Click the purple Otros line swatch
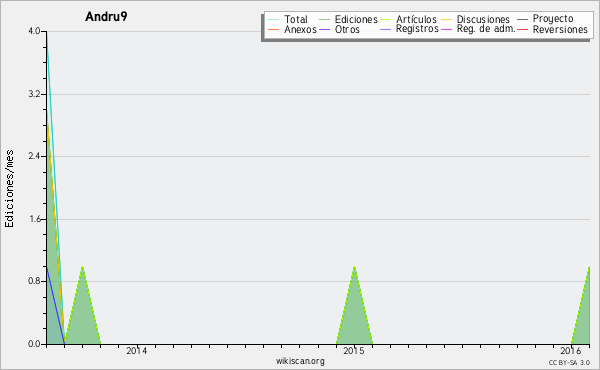Viewport: 600px width, 370px height. (324, 29)
